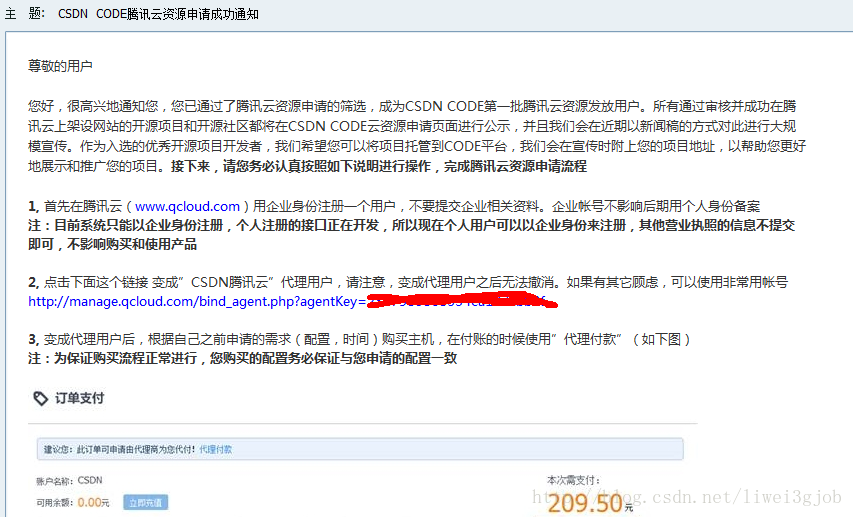Click the 账户名称: CSDN account label

pos(69,481)
